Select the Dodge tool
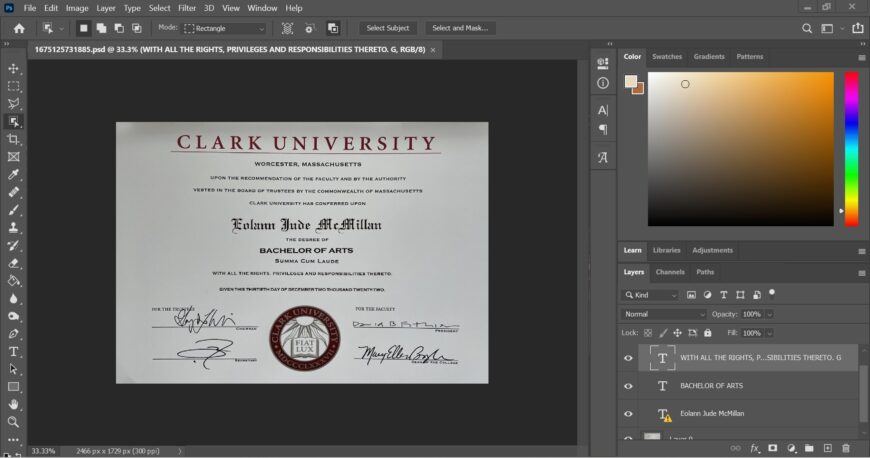Viewport: 870px width, 458px height. (x=13, y=316)
